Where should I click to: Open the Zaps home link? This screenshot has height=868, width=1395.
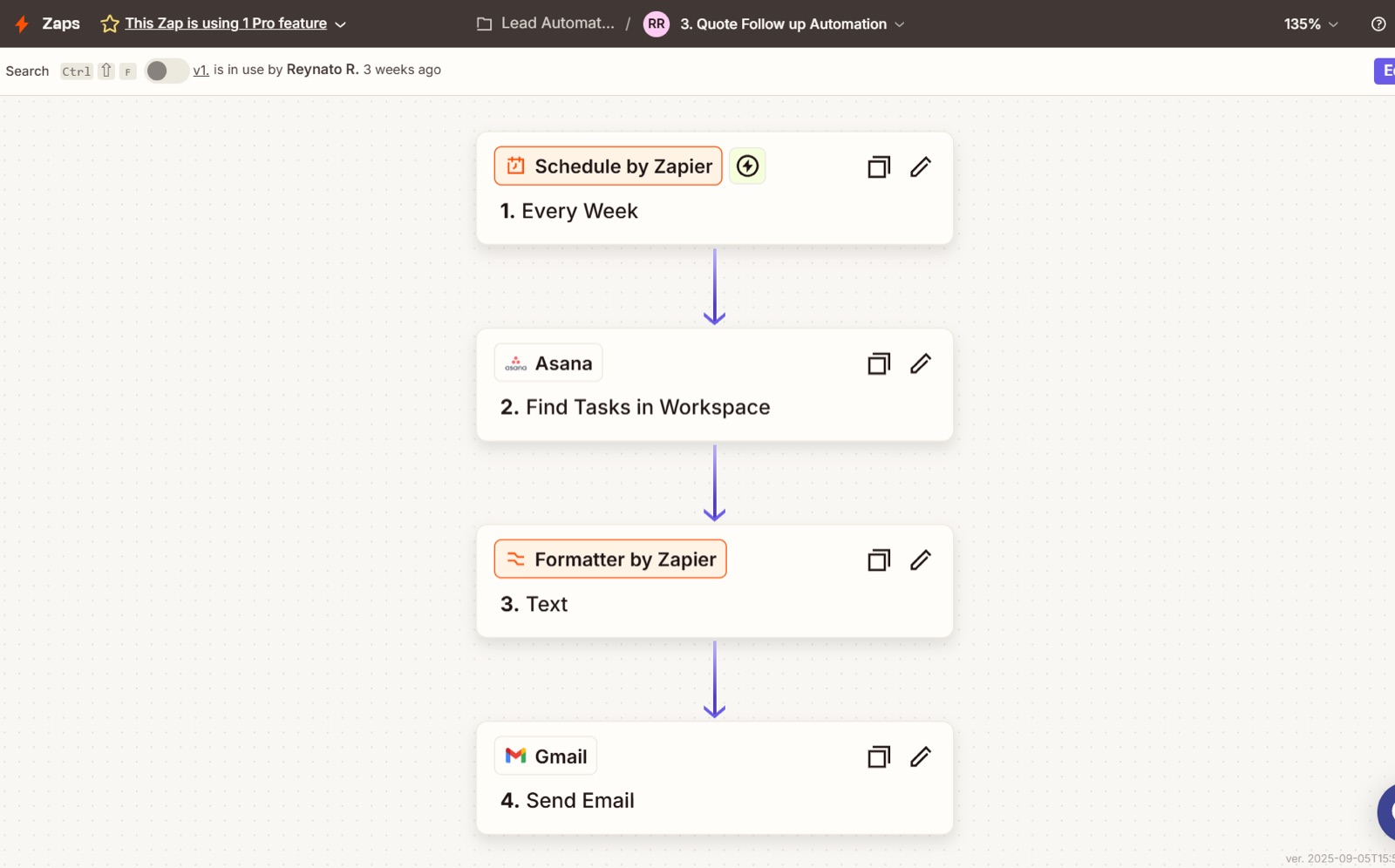(x=61, y=24)
